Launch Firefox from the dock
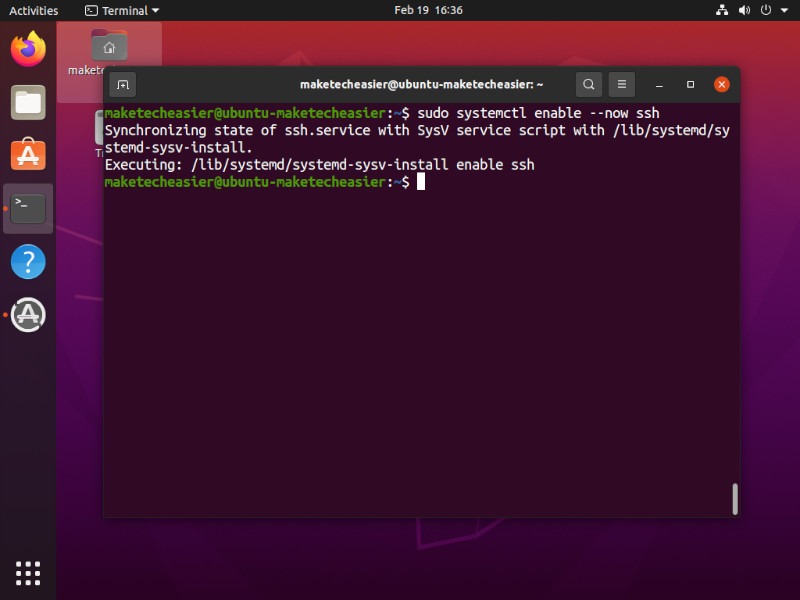Screen dimensions: 800x600 tap(27, 47)
